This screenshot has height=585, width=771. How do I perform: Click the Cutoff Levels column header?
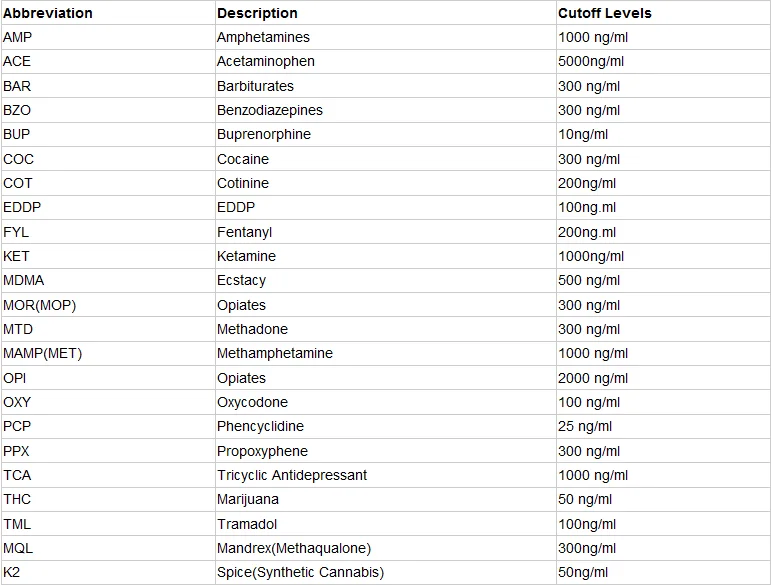[604, 13]
